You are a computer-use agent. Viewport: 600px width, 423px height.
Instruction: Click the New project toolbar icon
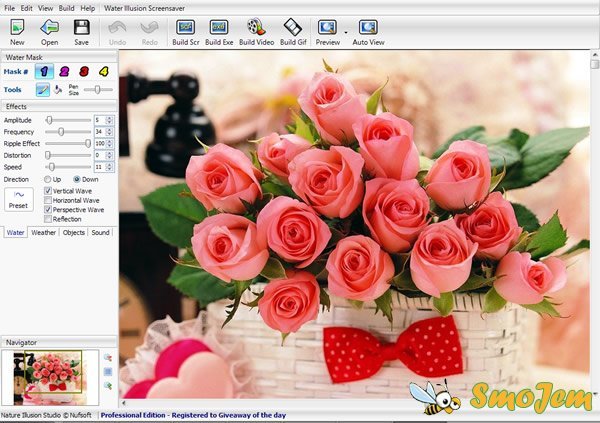tap(17, 28)
